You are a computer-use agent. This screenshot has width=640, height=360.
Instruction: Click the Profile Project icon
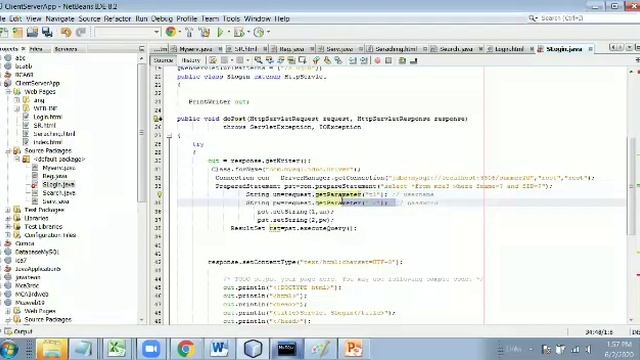pyautogui.click(x=259, y=32)
